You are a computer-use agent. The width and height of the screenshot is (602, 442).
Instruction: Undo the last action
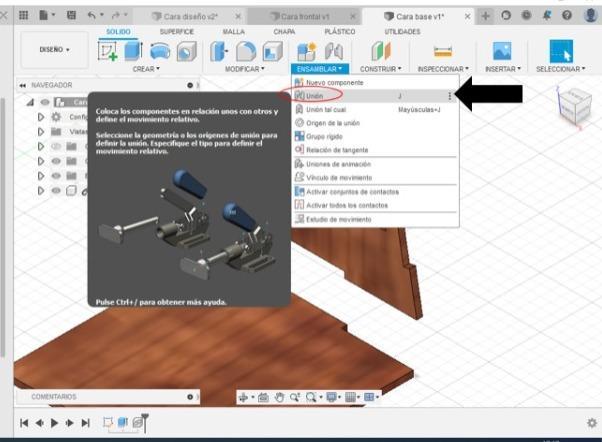91,15
